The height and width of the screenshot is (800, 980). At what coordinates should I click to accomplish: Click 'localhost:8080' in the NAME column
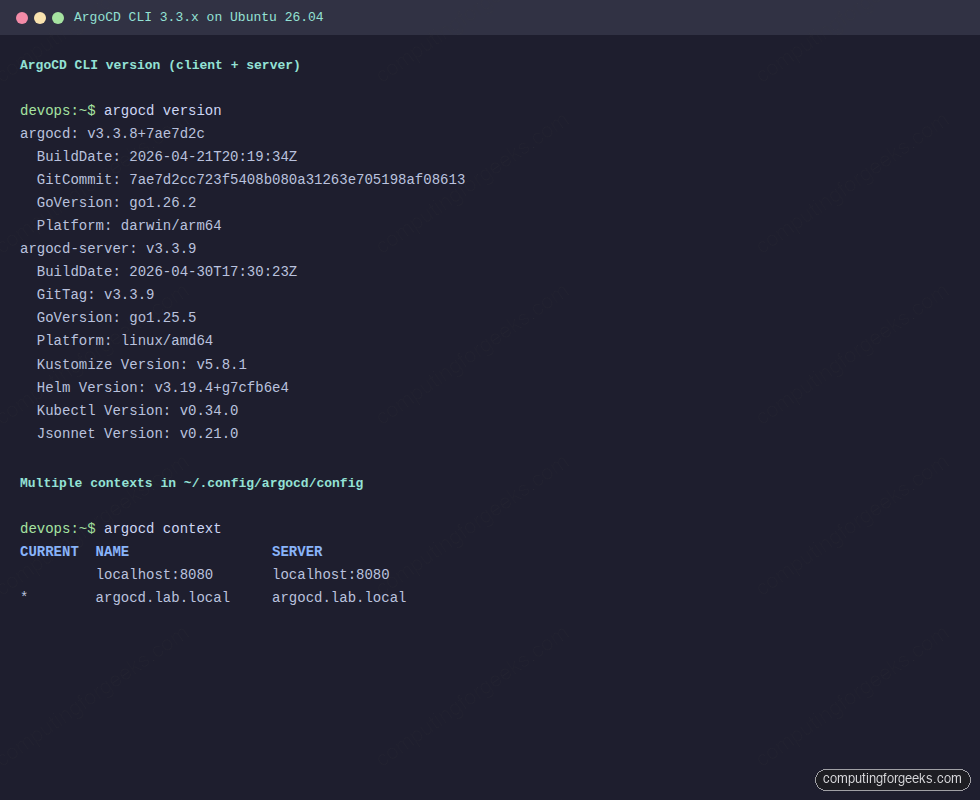154,574
